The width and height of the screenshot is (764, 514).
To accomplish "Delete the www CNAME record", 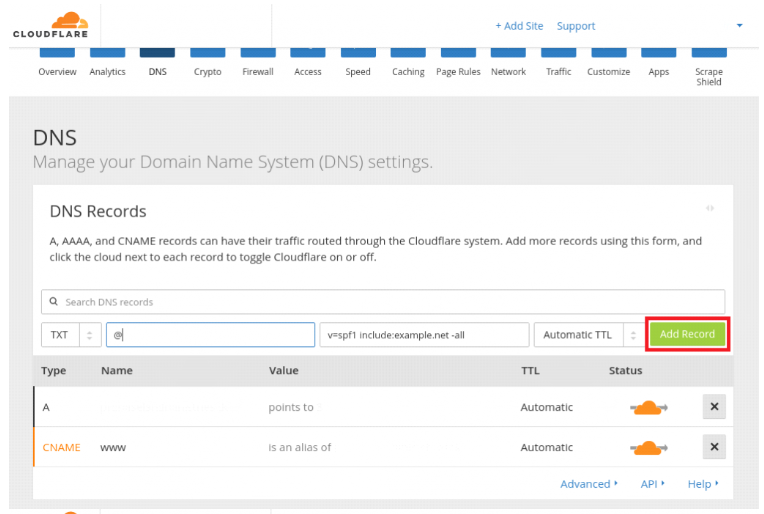I will click(714, 447).
